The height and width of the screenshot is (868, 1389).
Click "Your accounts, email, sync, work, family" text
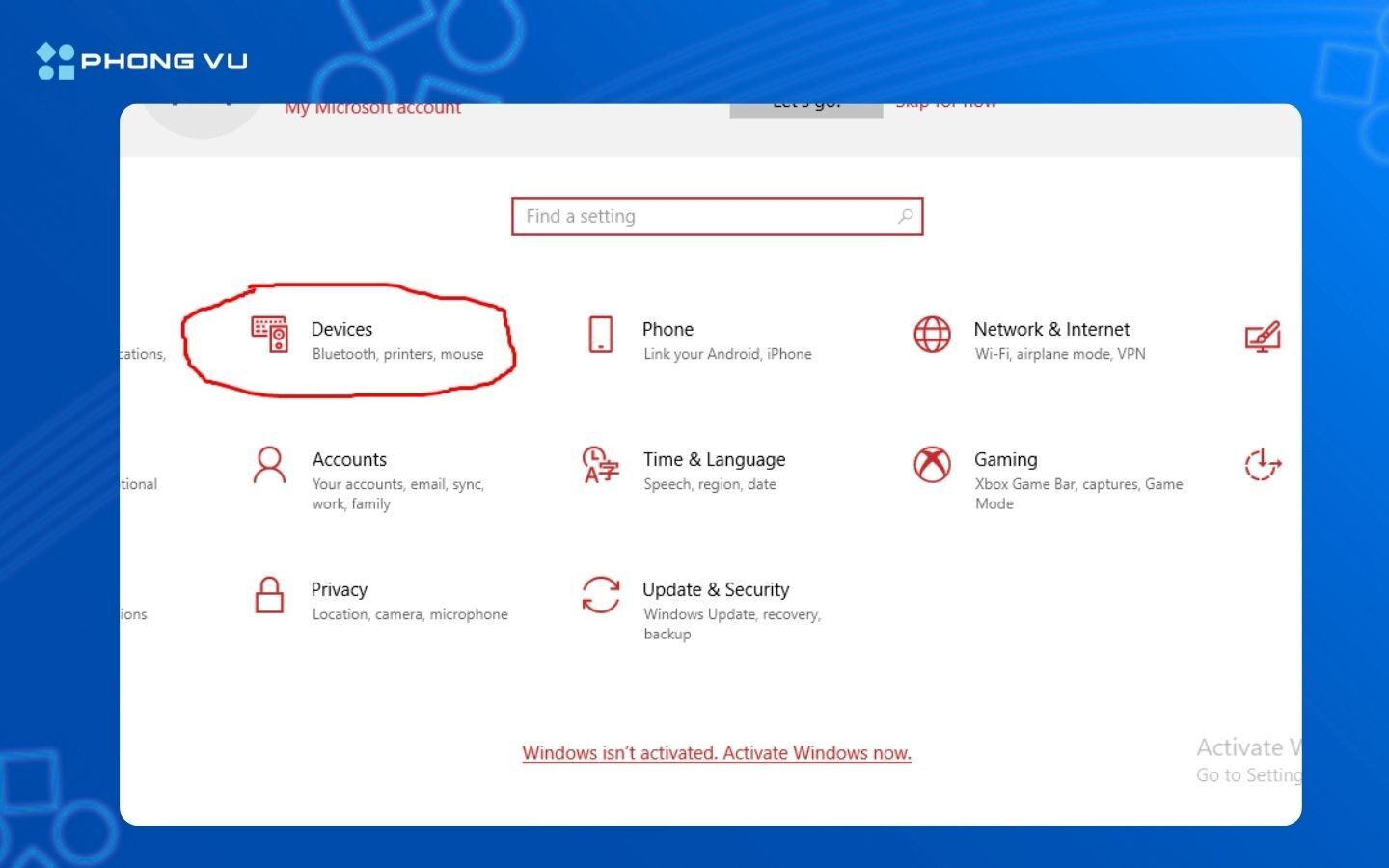coord(397,494)
